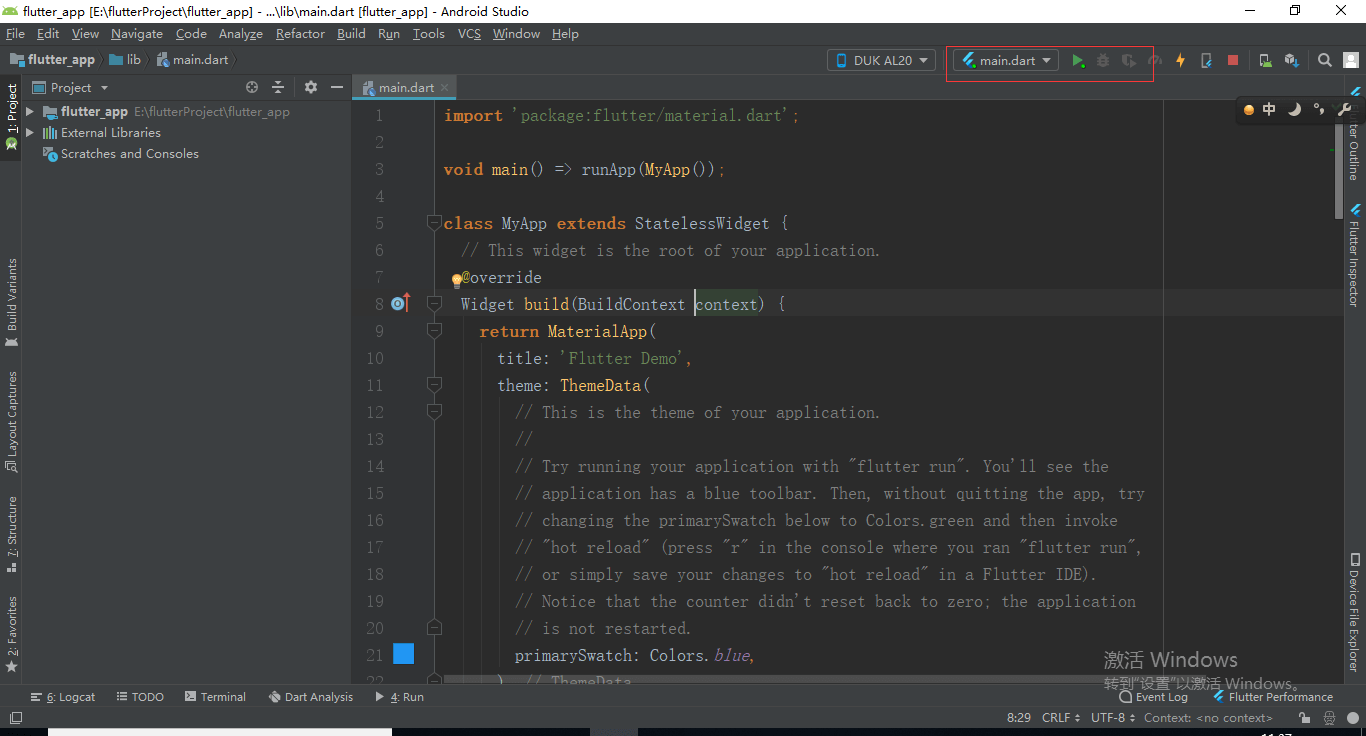Screen dimensions: 1366x736
Task: Open Project panel settings gear
Action: (x=311, y=88)
